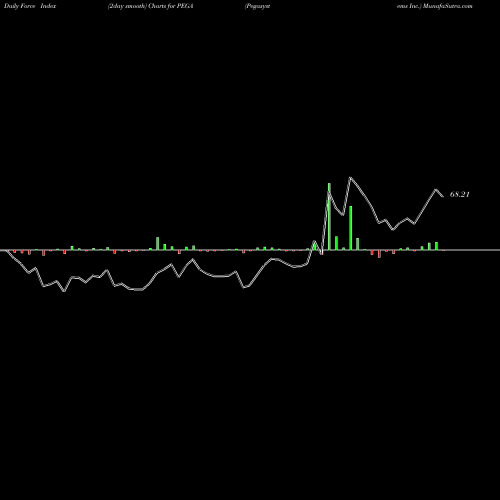The image size is (500, 500).
Task: Click the highest peak of the grey line
Action: pos(350,178)
